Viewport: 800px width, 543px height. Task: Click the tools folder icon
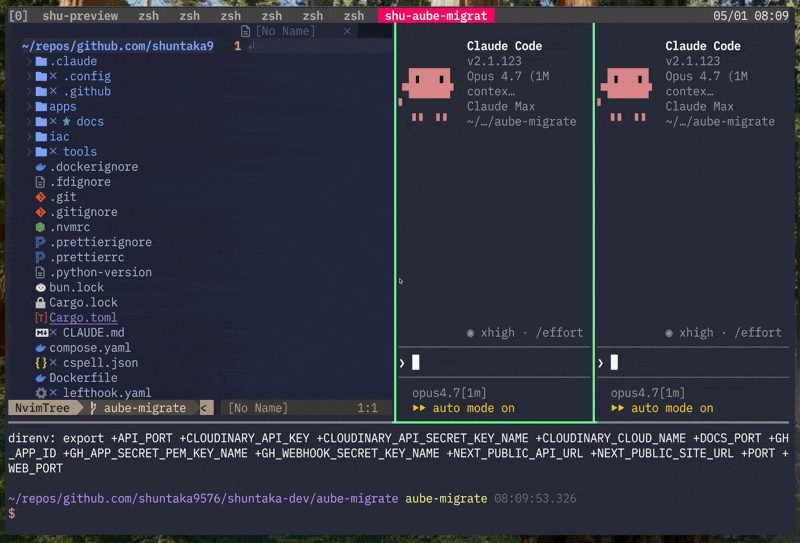41,152
